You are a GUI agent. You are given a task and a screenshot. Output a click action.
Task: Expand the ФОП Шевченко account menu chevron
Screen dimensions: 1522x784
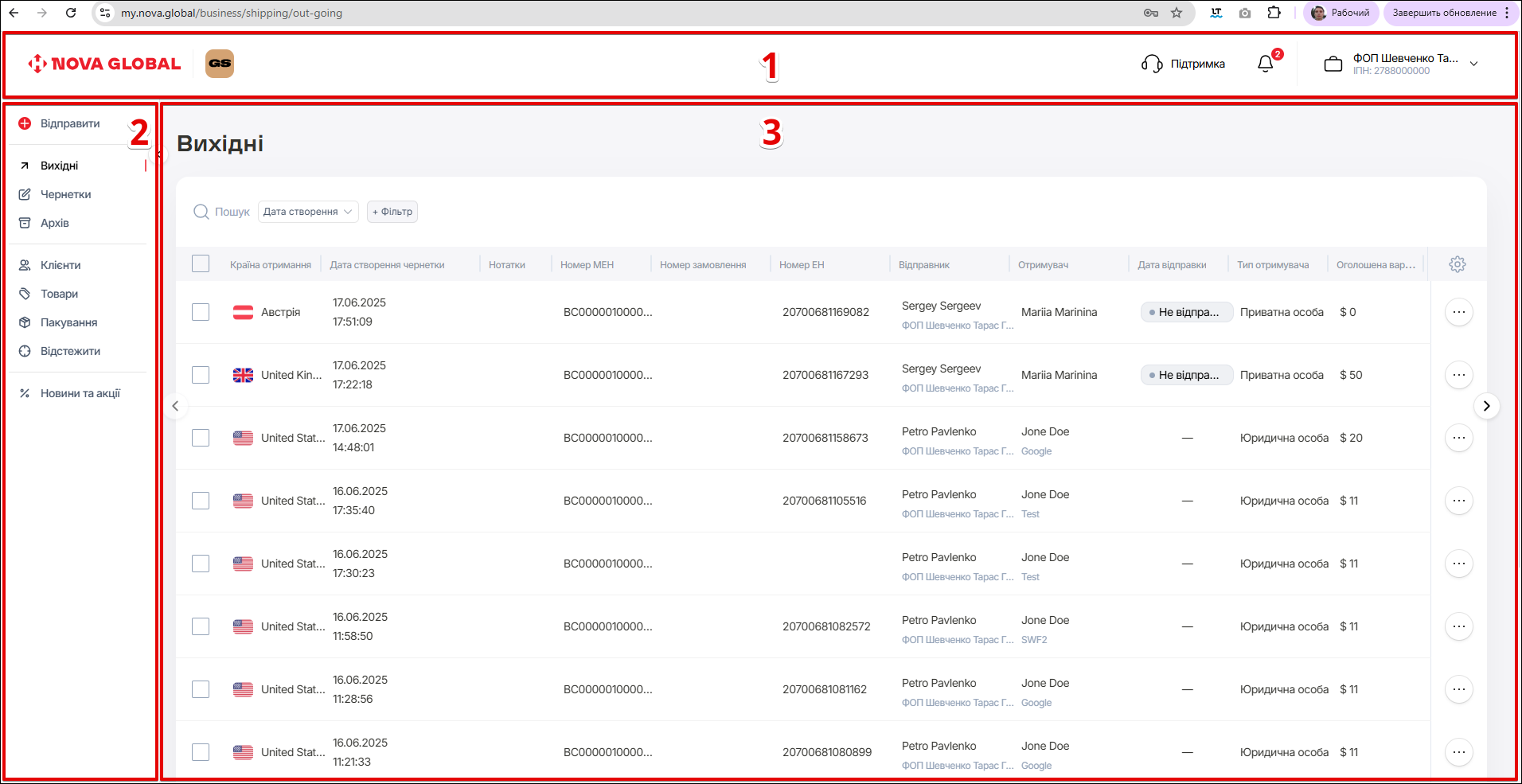click(1473, 64)
